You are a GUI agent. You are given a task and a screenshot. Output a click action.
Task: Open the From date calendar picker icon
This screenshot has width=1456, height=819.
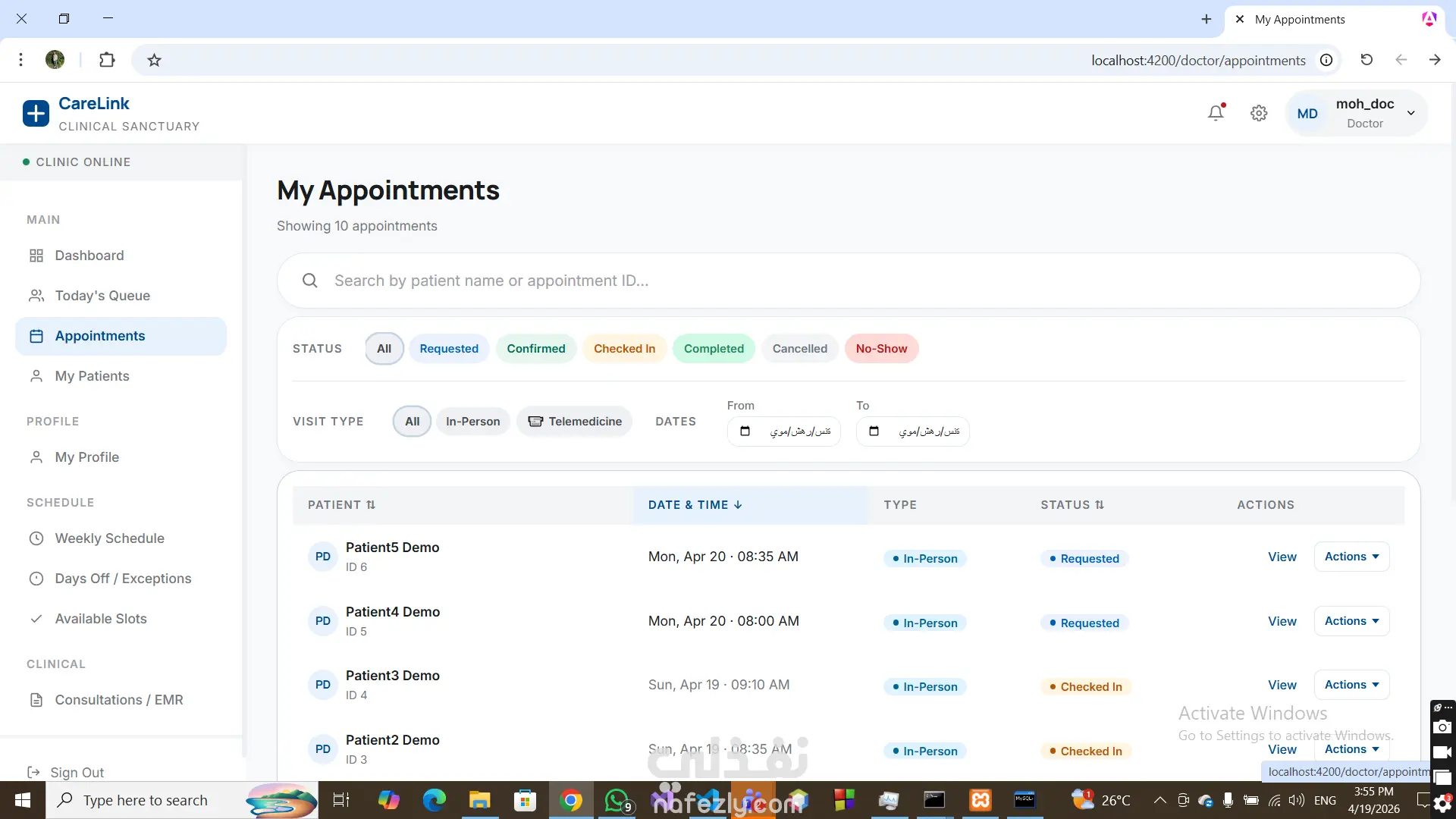tap(745, 431)
